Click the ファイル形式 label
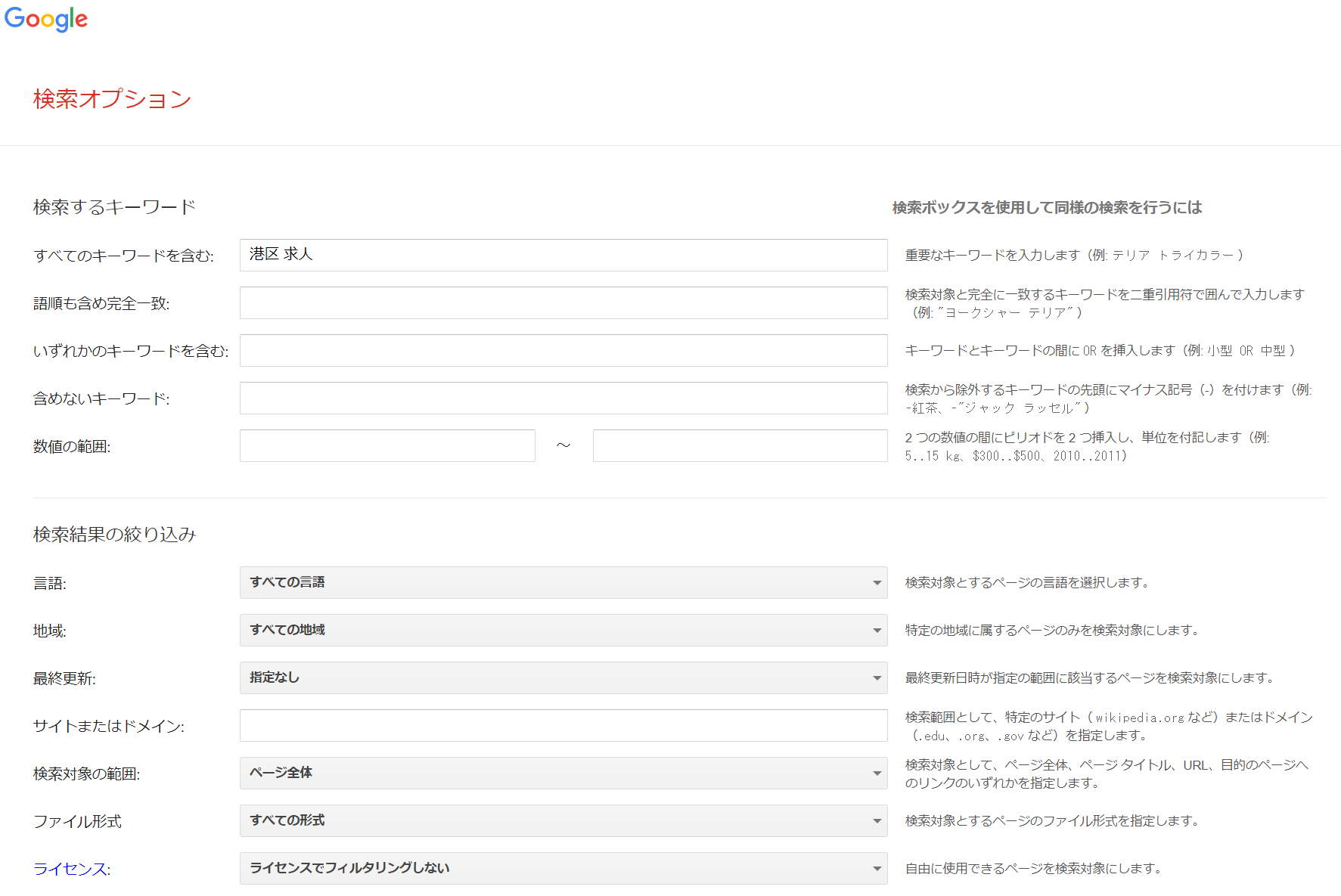The height and width of the screenshot is (896, 1341). 77,821
